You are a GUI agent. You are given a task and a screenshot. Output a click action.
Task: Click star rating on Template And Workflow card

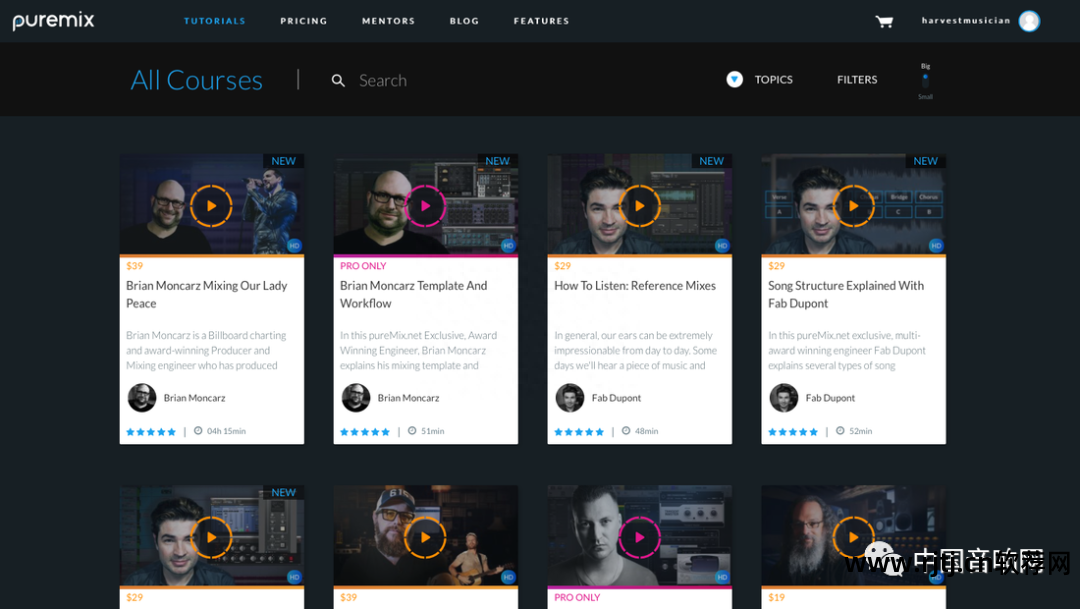[x=365, y=432]
